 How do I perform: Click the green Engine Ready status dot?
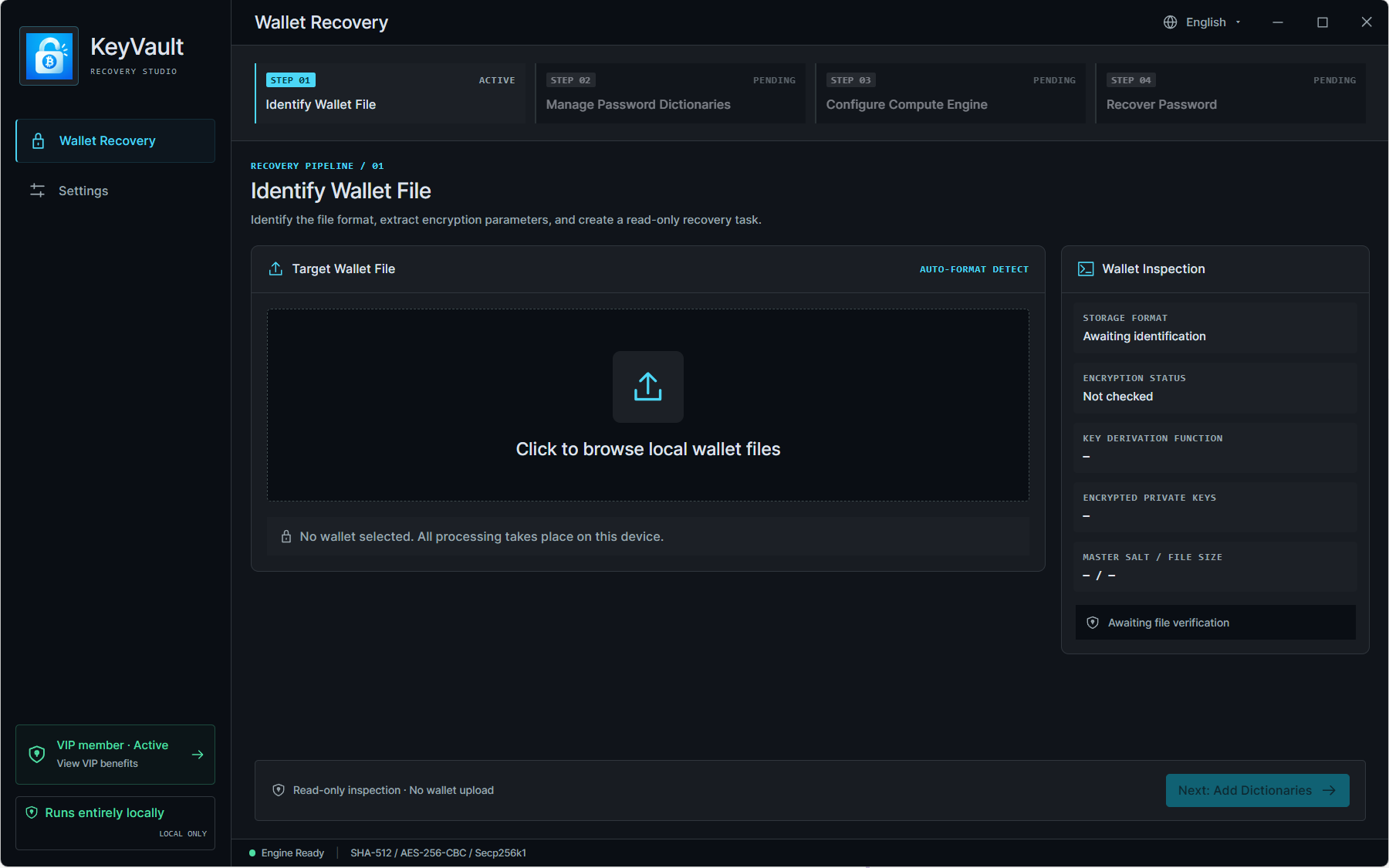pos(252,853)
